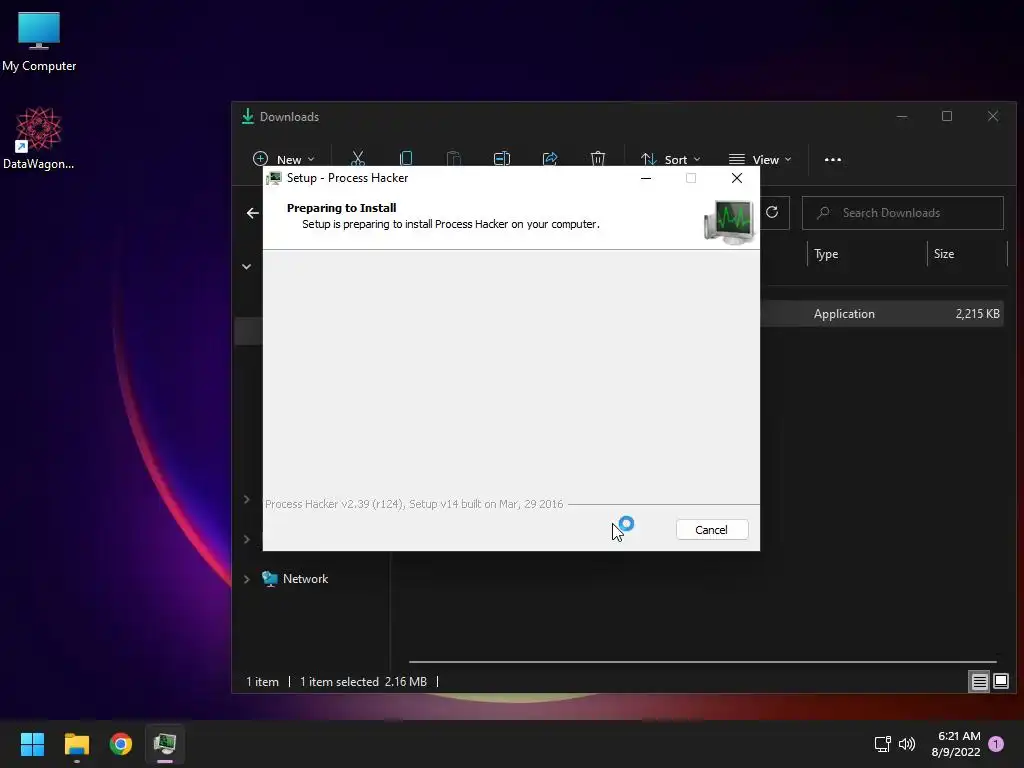The width and height of the screenshot is (1024, 768).
Task: Open the Windows Start menu
Action: coord(32,744)
